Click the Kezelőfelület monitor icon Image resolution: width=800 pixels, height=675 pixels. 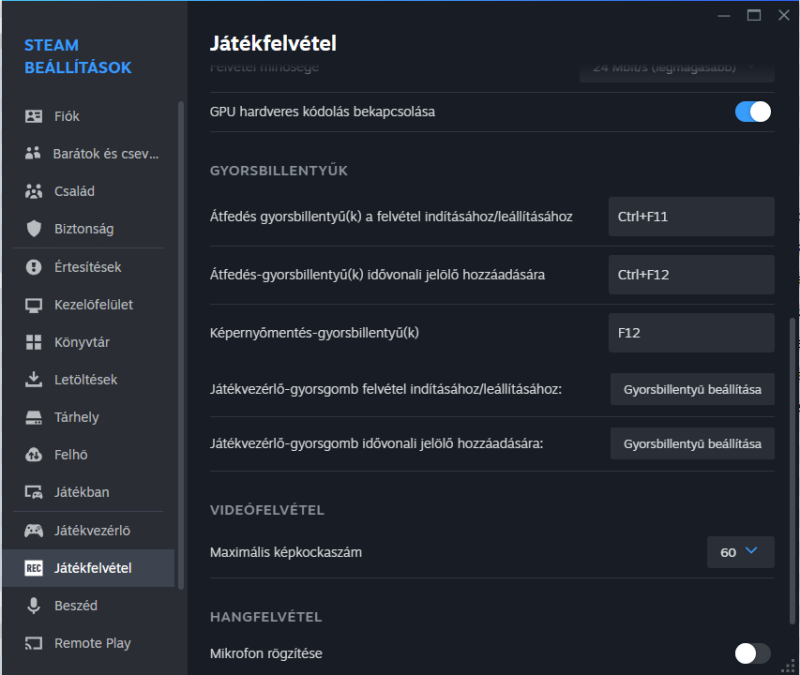pyautogui.click(x=34, y=305)
